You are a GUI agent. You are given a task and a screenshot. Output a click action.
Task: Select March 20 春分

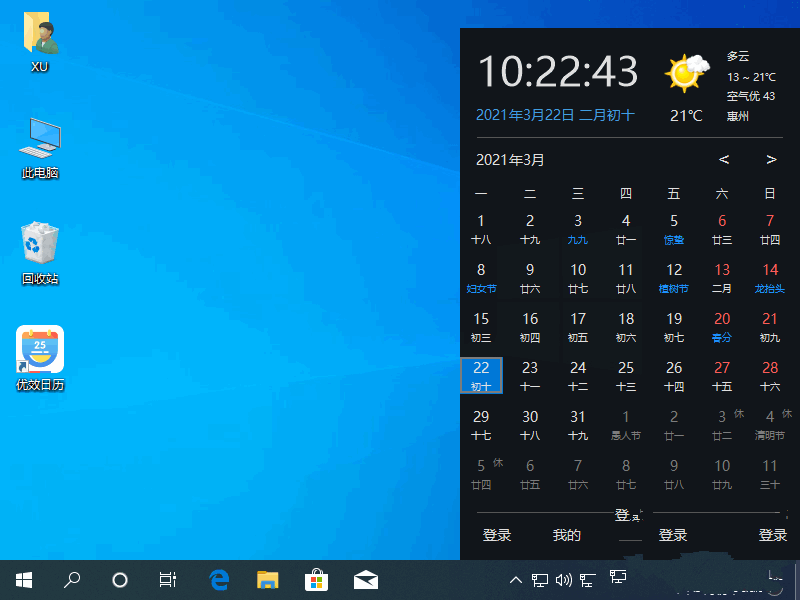(x=722, y=327)
